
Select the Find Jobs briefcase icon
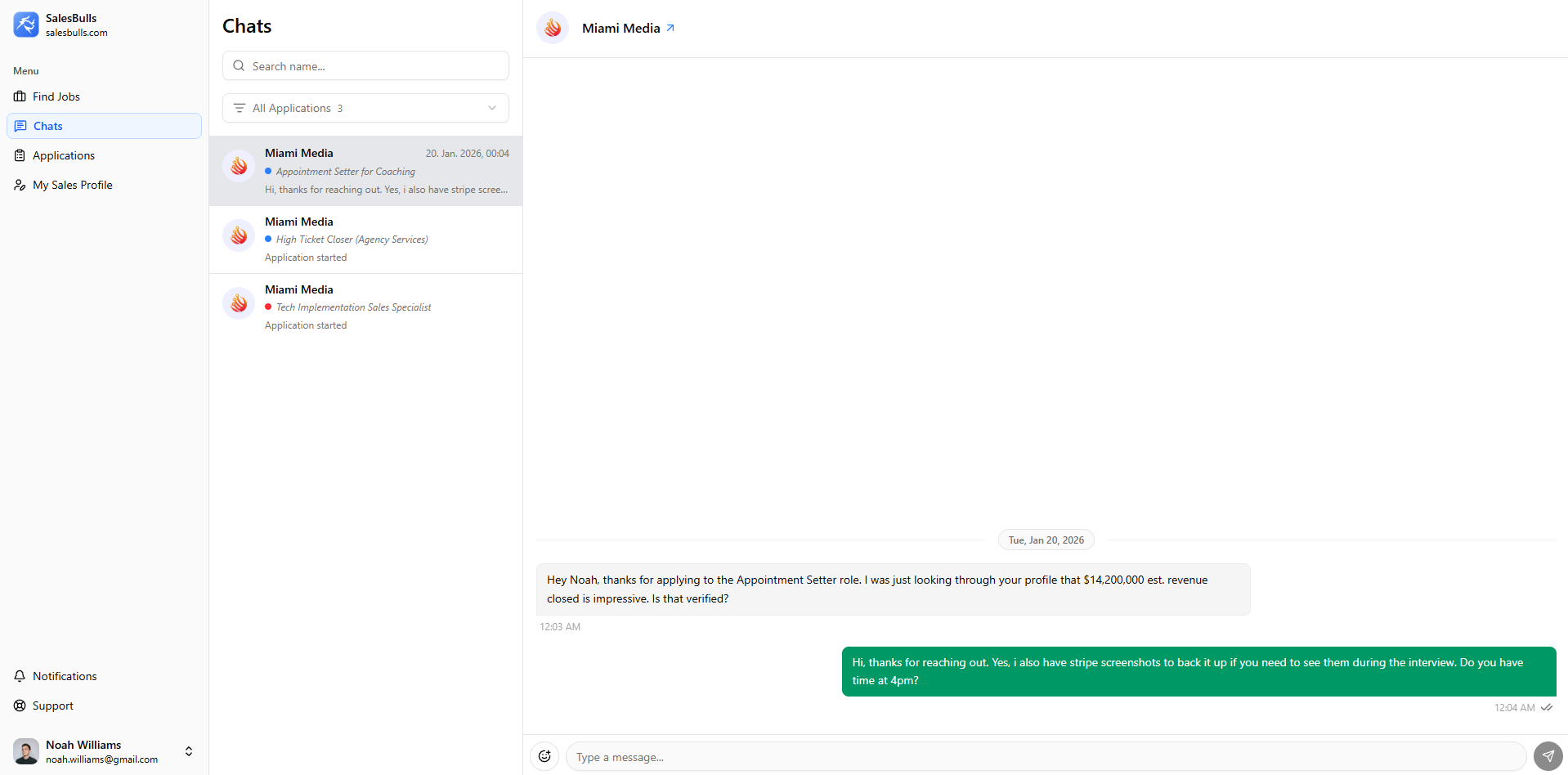[19, 96]
